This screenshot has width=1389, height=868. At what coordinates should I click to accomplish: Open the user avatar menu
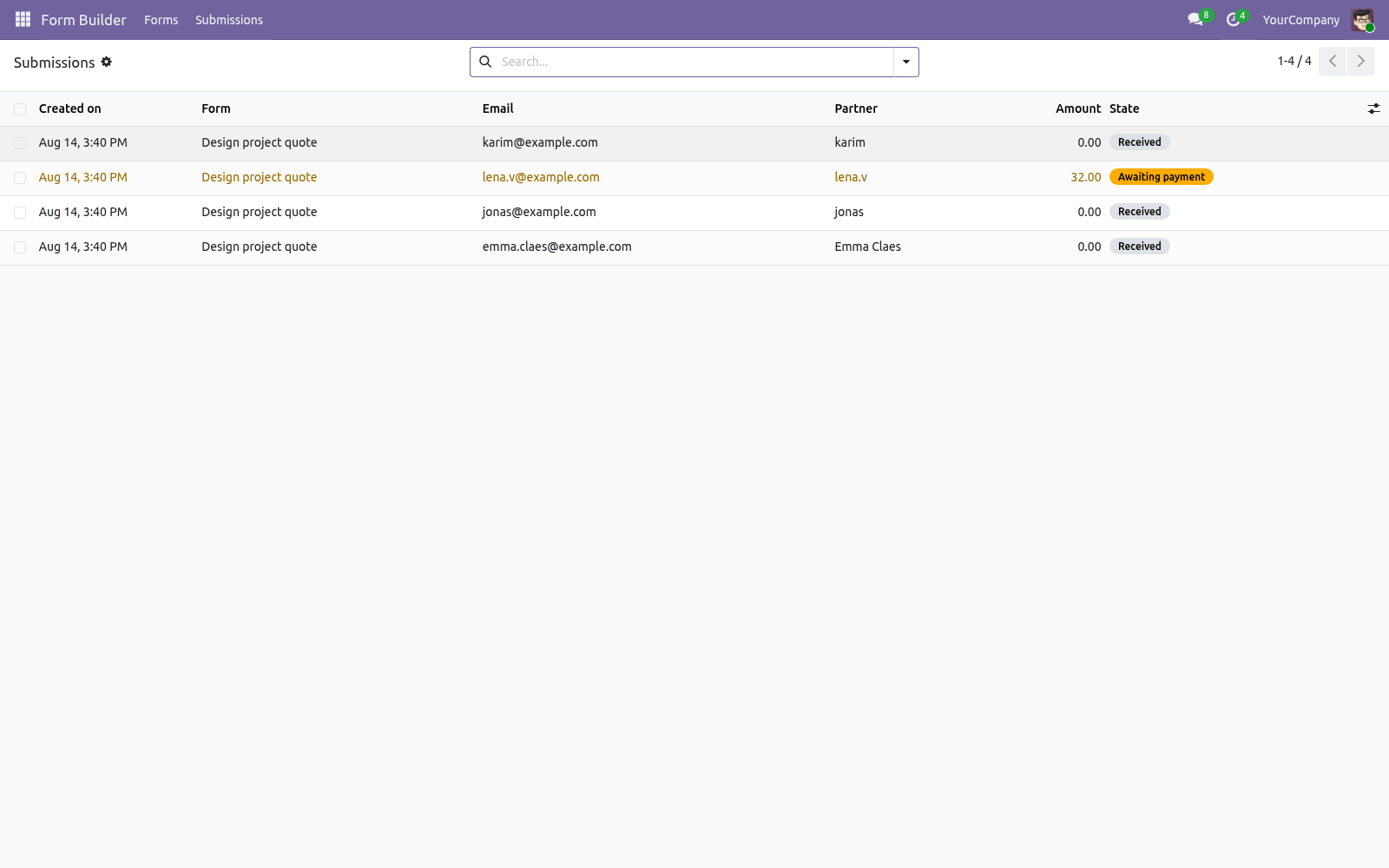(x=1362, y=19)
